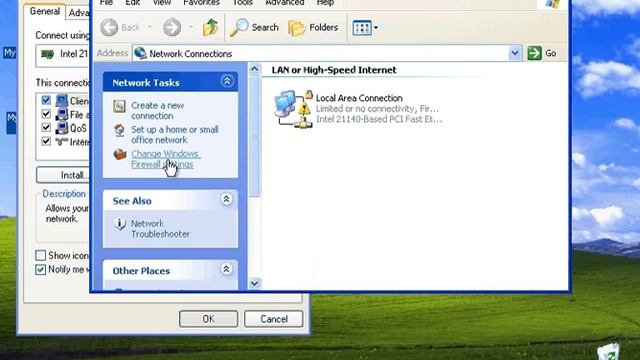The height and width of the screenshot is (360, 640).
Task: Open the Back history dropdown arrow
Action: pyautogui.click(x=150, y=27)
